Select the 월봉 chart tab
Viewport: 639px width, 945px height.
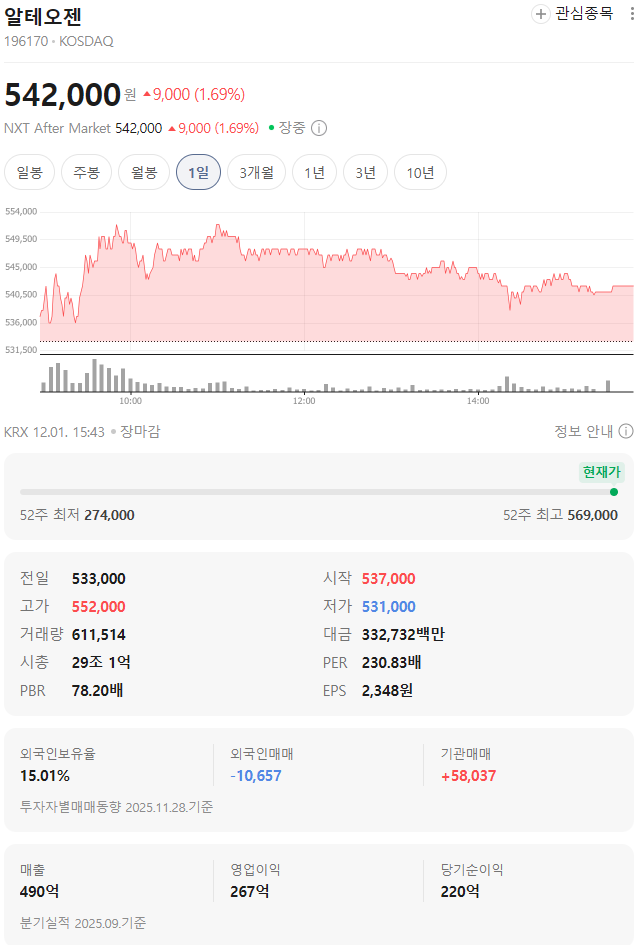144,172
